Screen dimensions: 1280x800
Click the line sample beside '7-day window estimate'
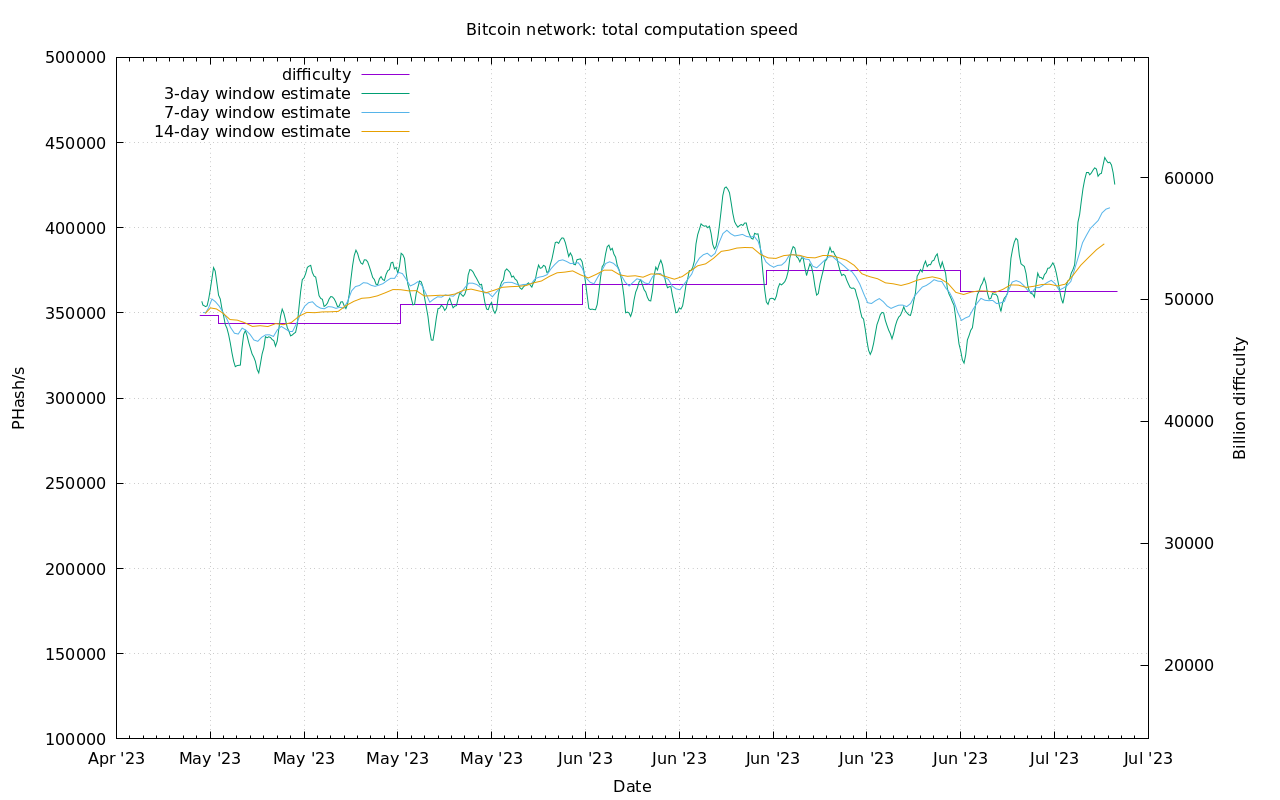(385, 113)
